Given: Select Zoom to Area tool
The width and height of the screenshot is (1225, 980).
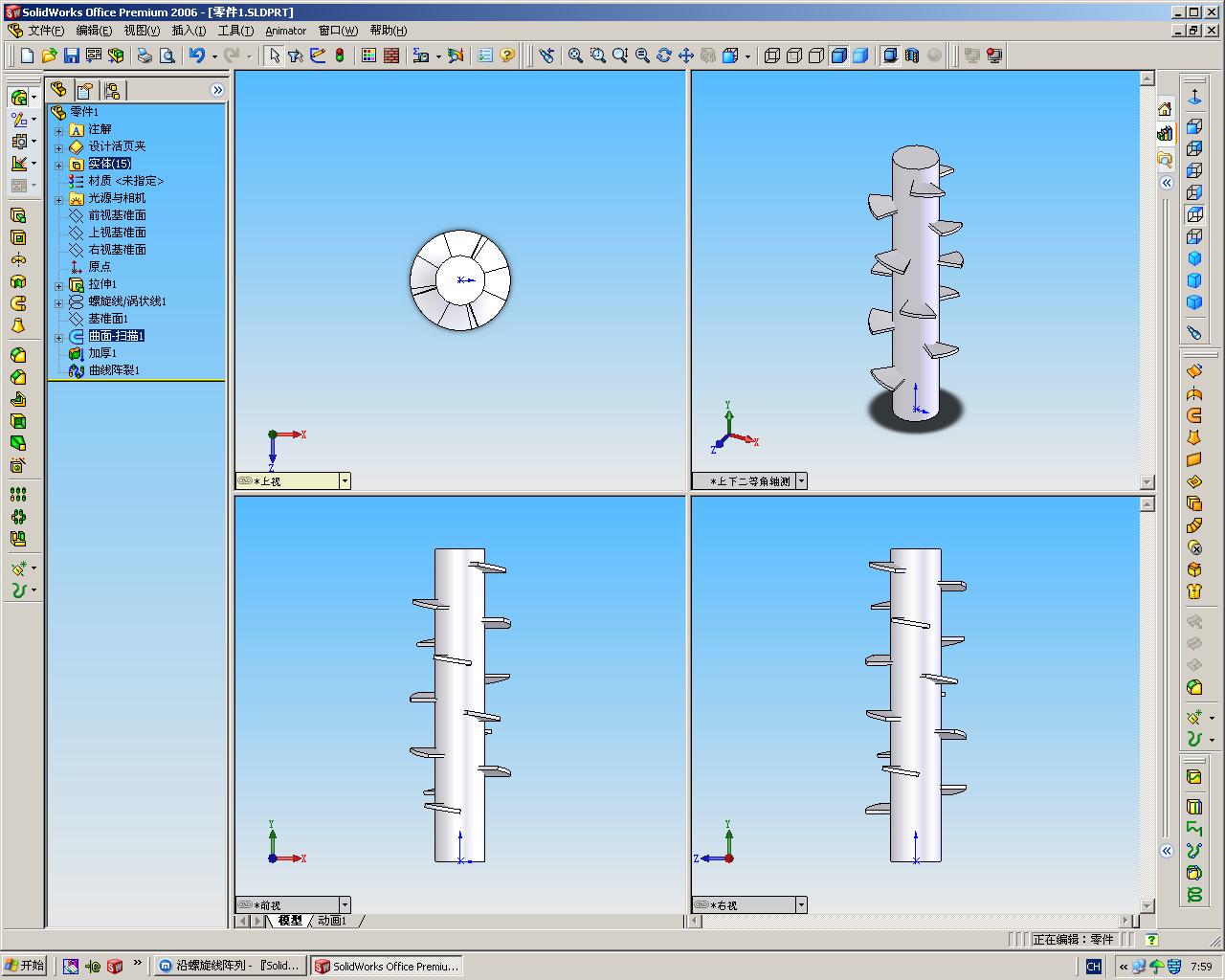Looking at the screenshot, I should [x=597, y=56].
